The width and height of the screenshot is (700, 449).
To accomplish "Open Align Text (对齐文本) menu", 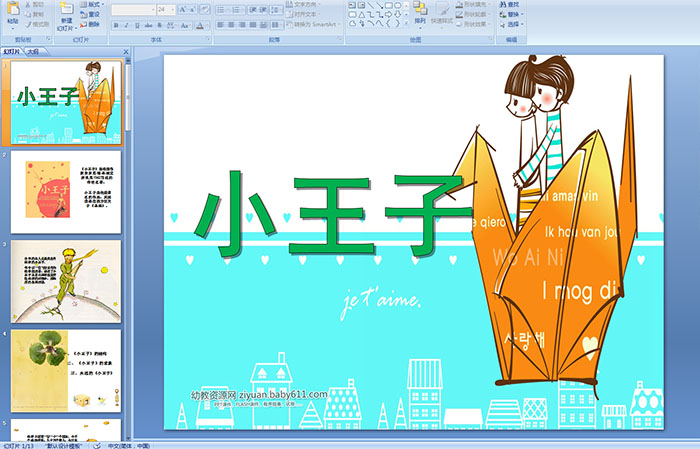I will (303, 14).
